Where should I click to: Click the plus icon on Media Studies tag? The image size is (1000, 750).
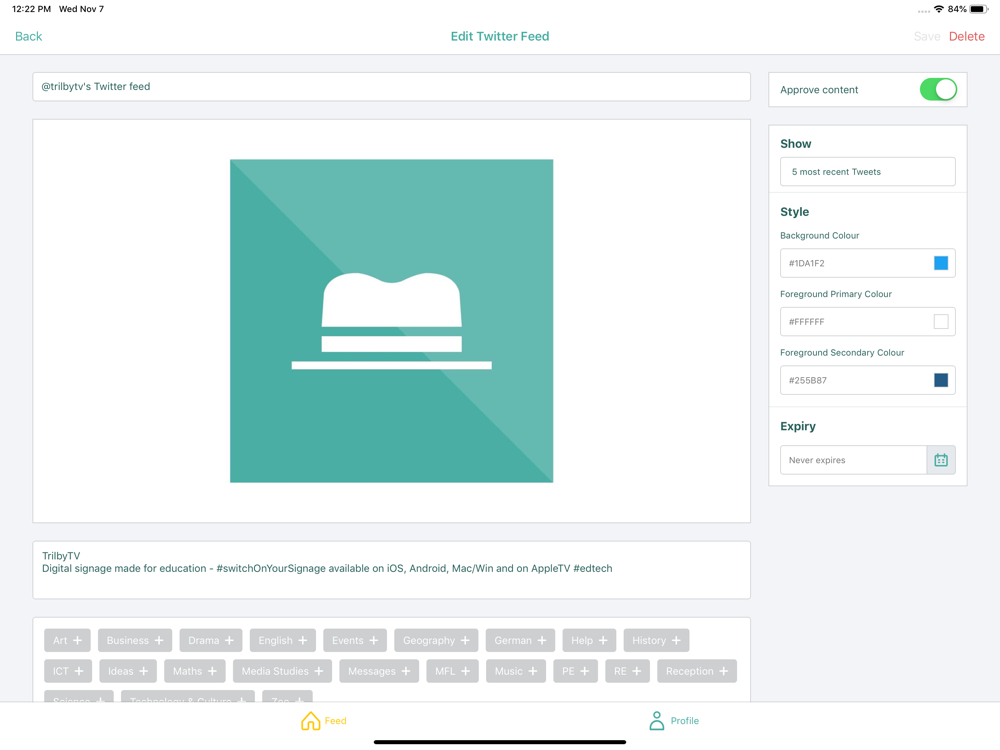click(318, 671)
